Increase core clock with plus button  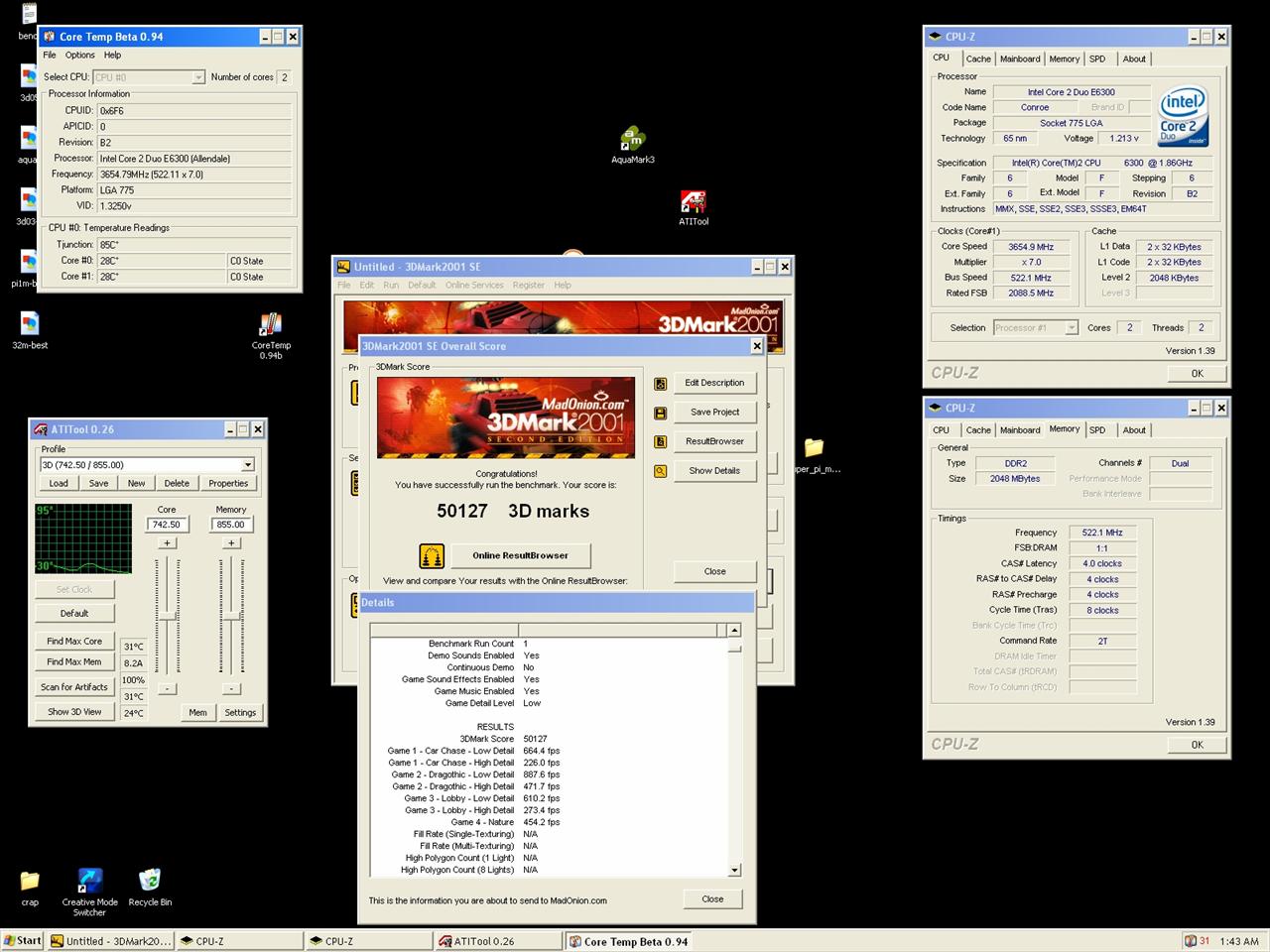tap(167, 542)
